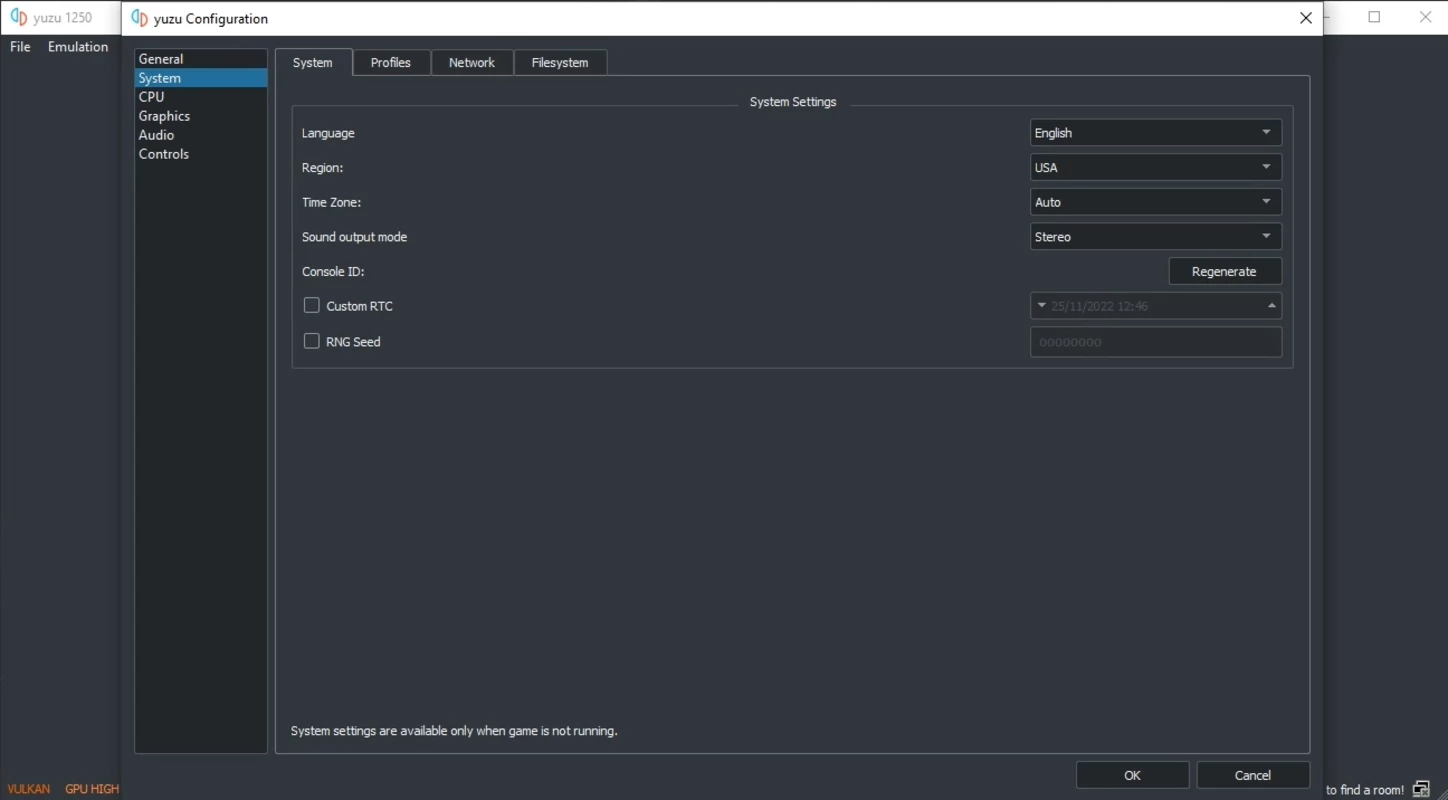Select Controls in the settings list
Viewport: 1448px width, 800px height.
tap(201, 154)
